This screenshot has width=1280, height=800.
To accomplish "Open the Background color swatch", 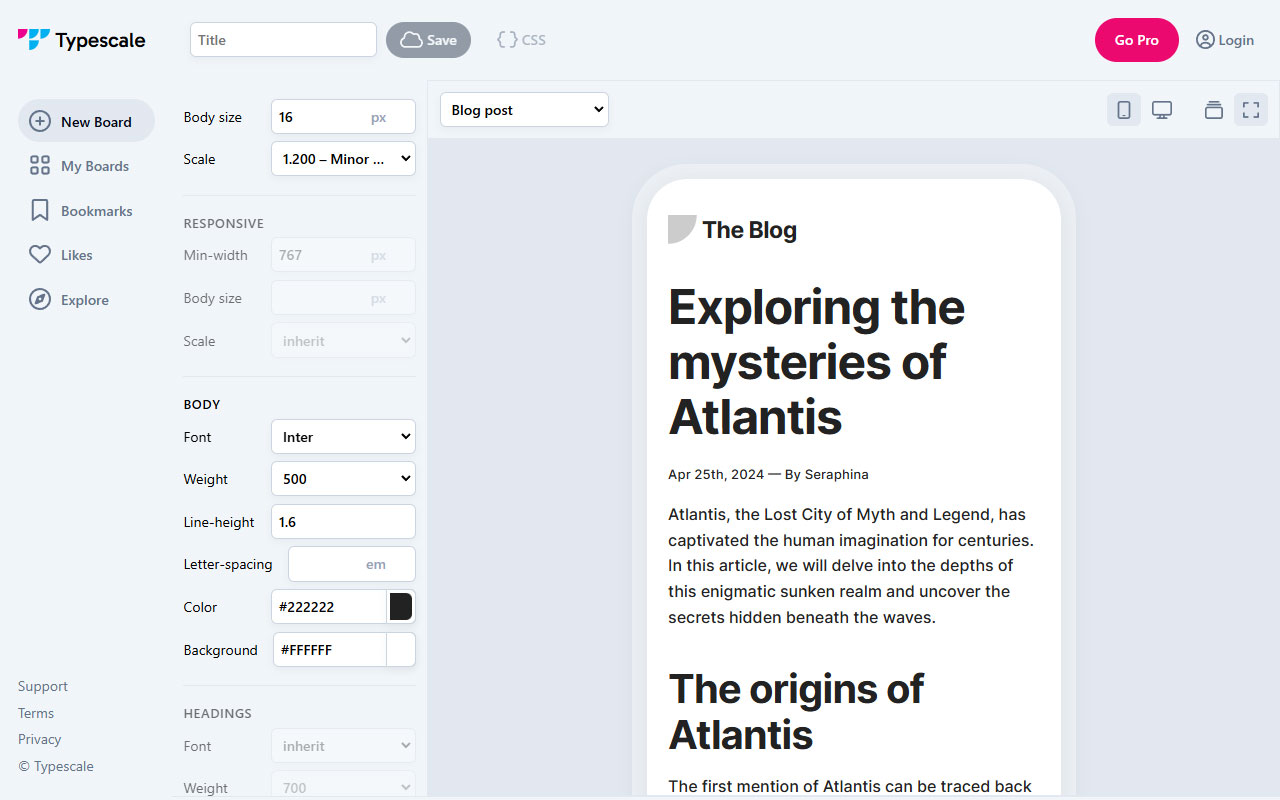I will pyautogui.click(x=400, y=648).
